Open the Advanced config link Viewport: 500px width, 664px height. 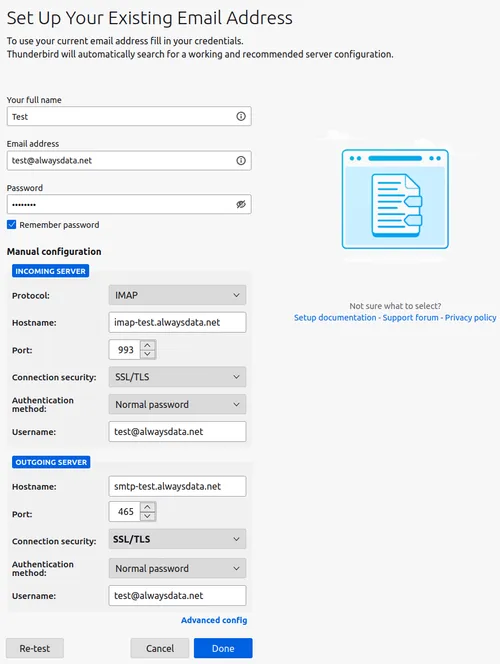tap(214, 620)
